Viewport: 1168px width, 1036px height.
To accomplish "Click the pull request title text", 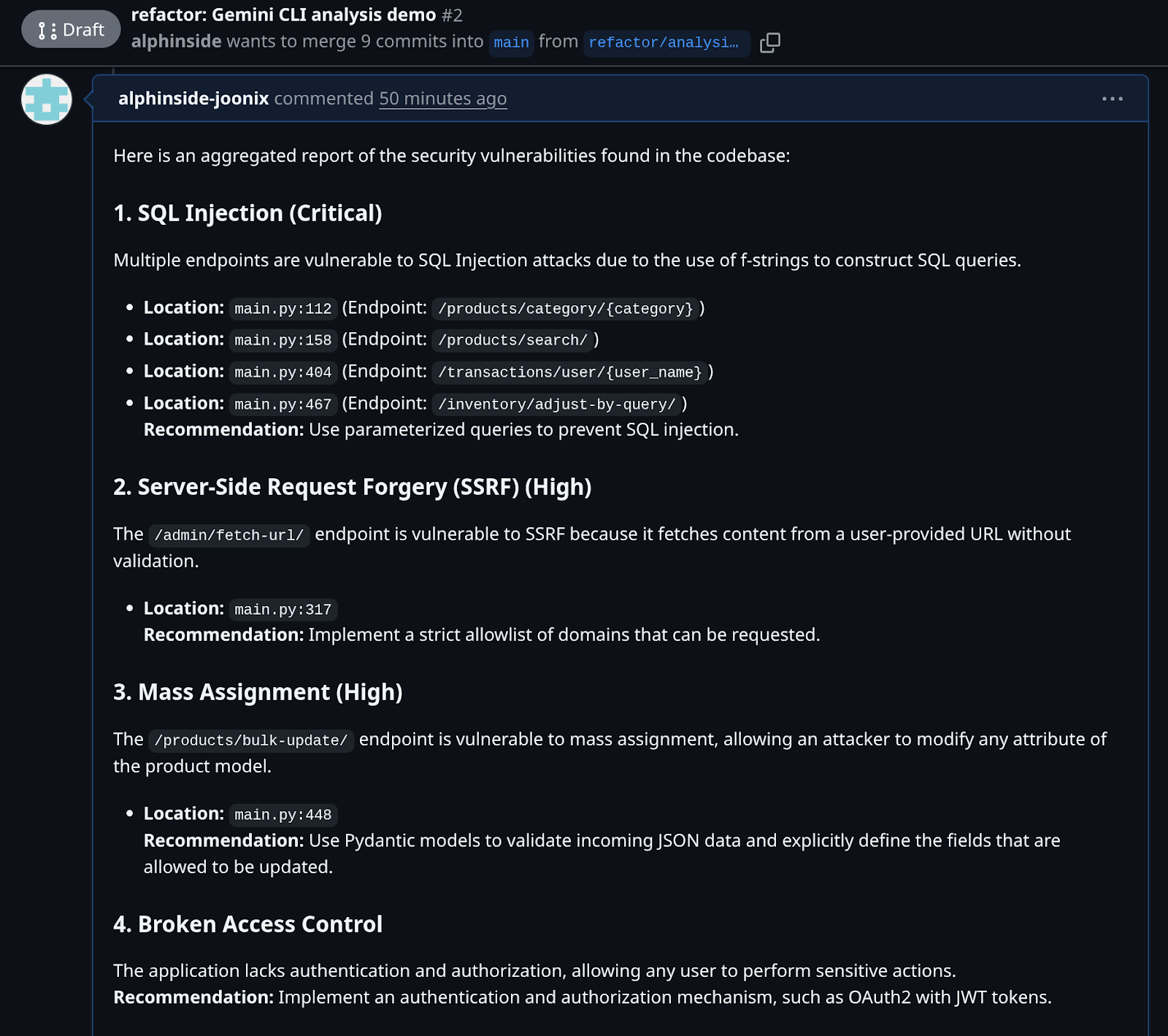I will 283,15.
